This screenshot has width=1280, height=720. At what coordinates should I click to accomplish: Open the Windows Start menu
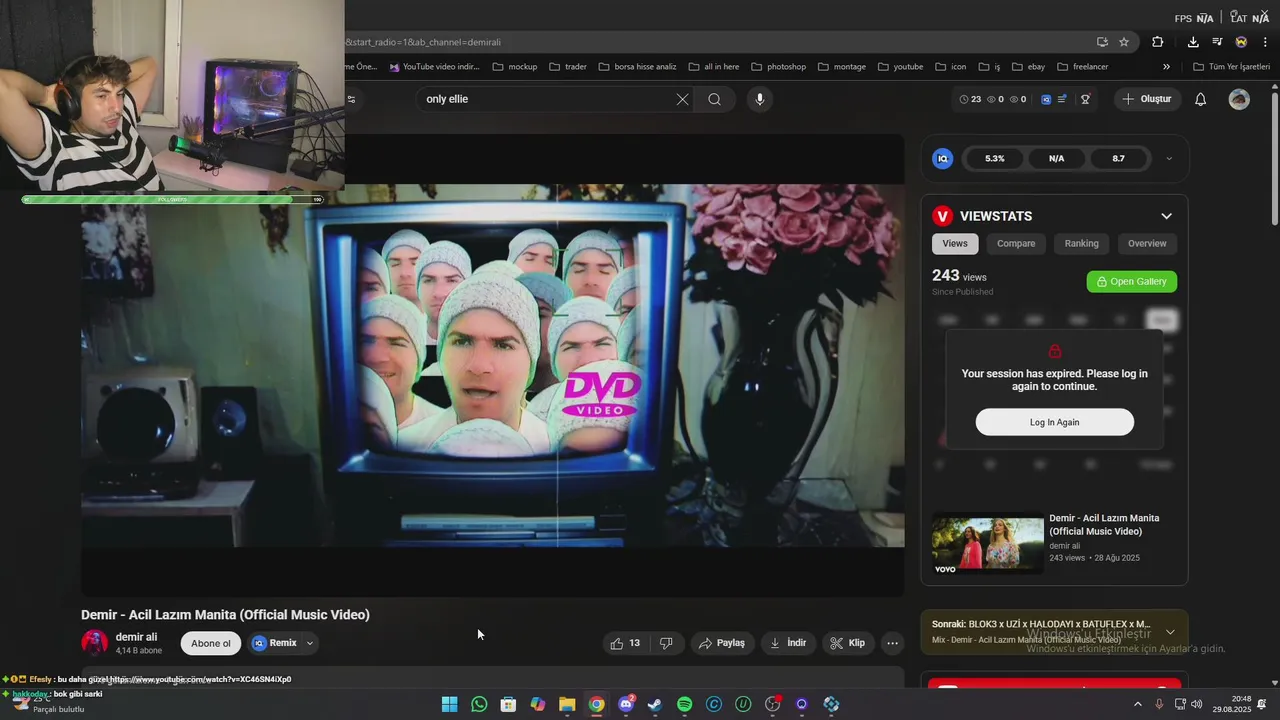click(450, 704)
